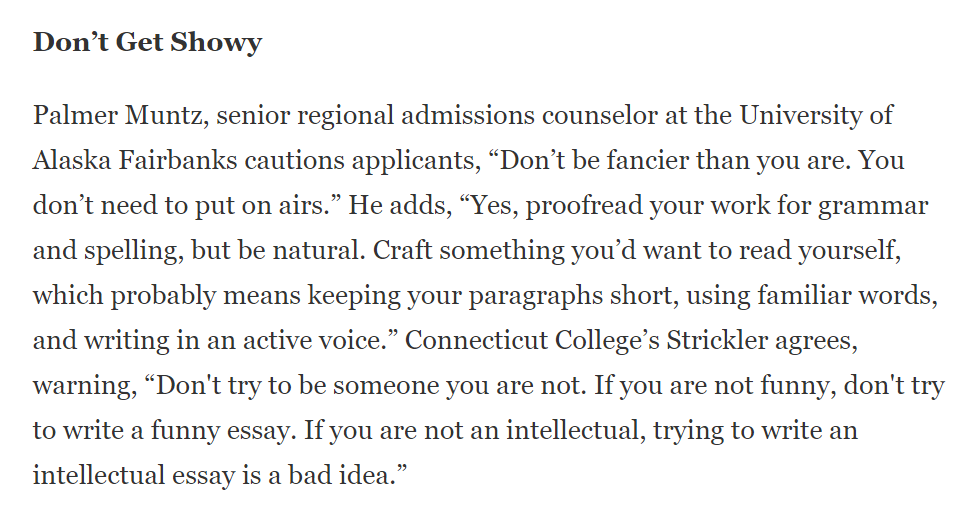Viewport: 961px width, 525px height.
Task: Click the word grammar
Action: [873, 206]
